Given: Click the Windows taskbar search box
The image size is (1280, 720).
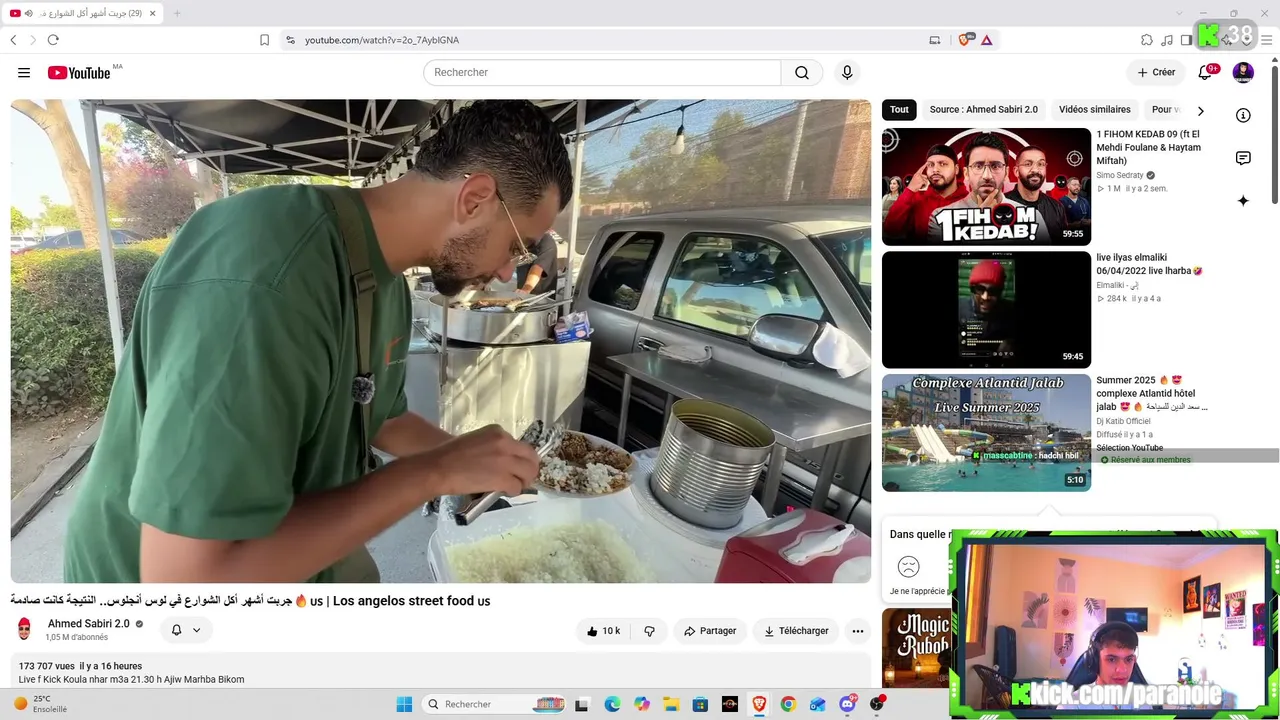Looking at the screenshot, I should pos(496,704).
